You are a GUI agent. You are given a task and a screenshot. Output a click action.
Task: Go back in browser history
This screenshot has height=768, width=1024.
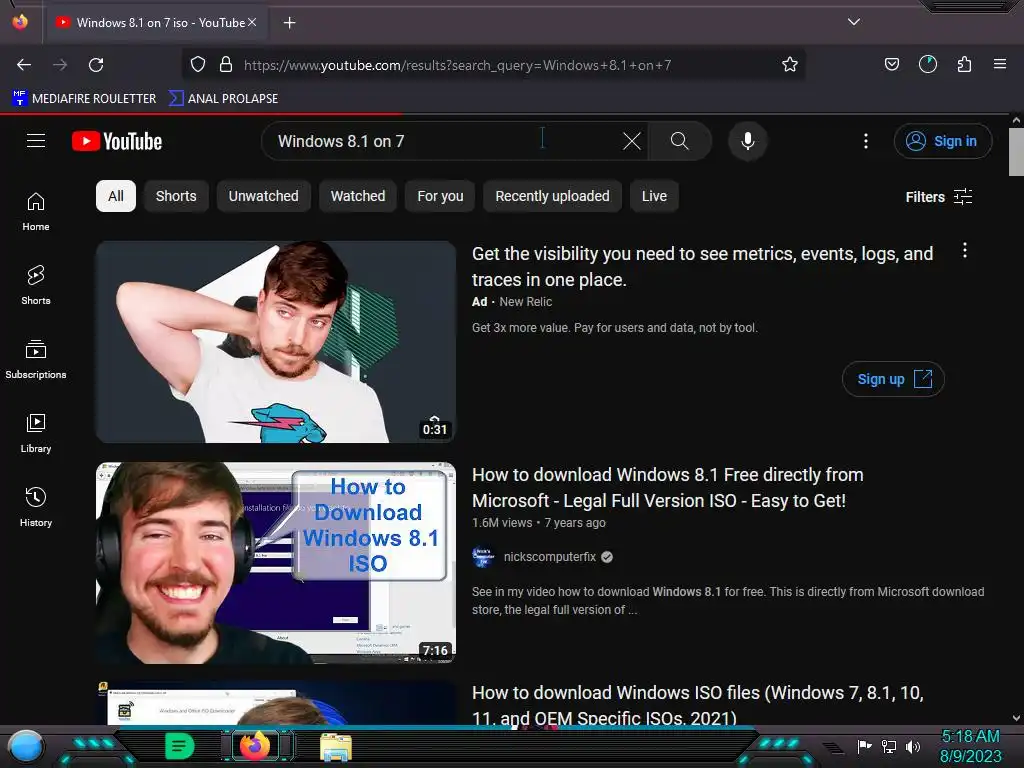[x=24, y=65]
